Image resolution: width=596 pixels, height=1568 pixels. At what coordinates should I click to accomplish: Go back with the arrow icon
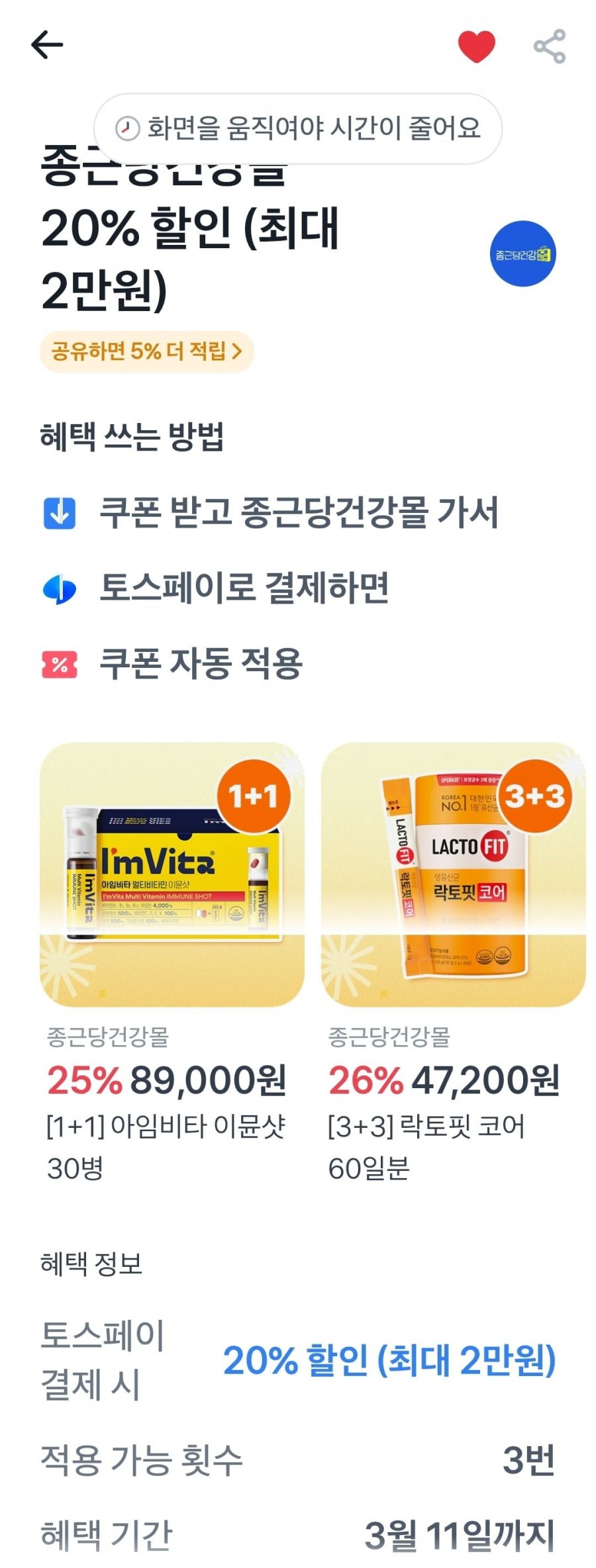[47, 45]
